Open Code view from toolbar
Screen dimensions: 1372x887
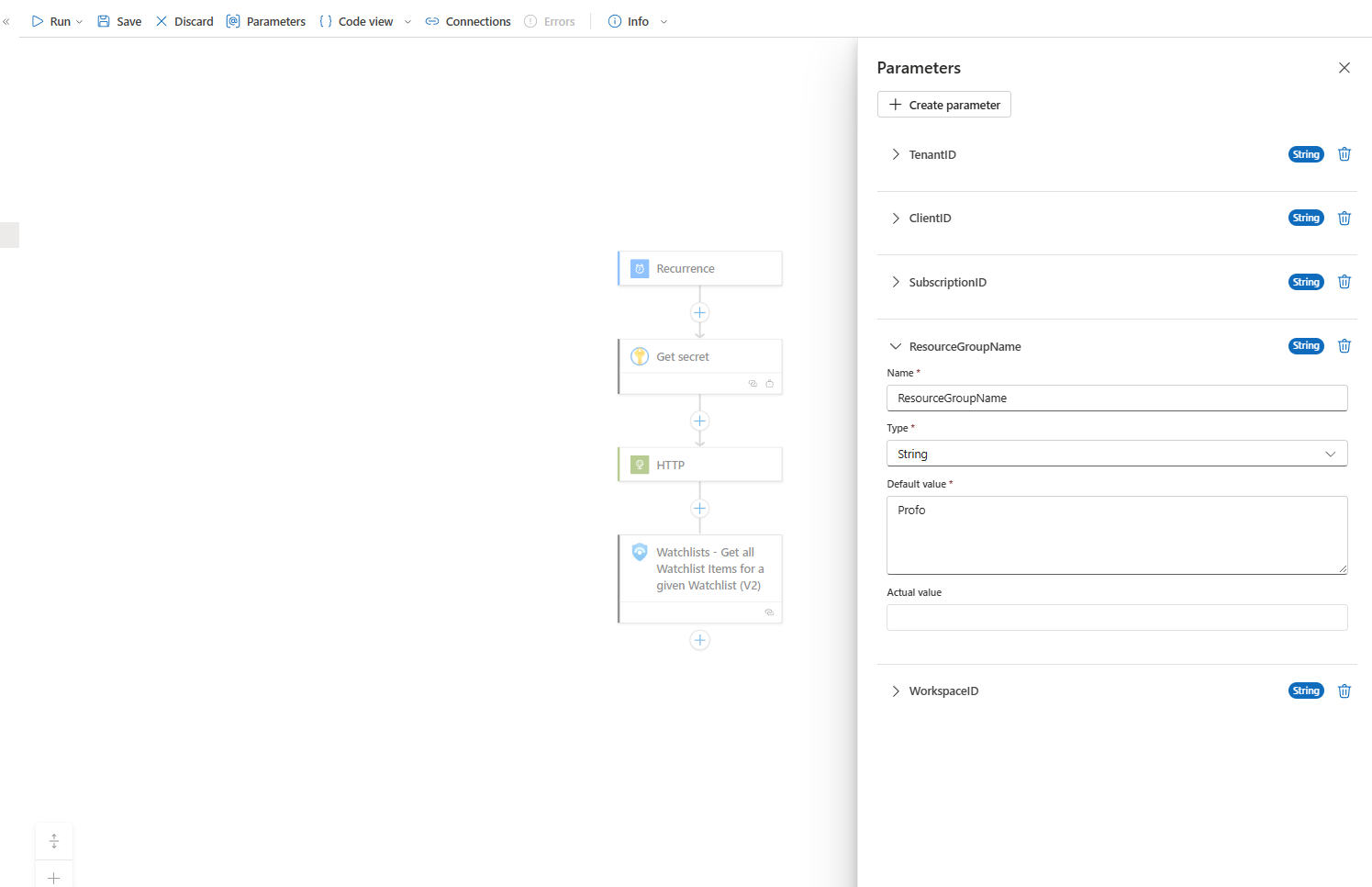(356, 22)
